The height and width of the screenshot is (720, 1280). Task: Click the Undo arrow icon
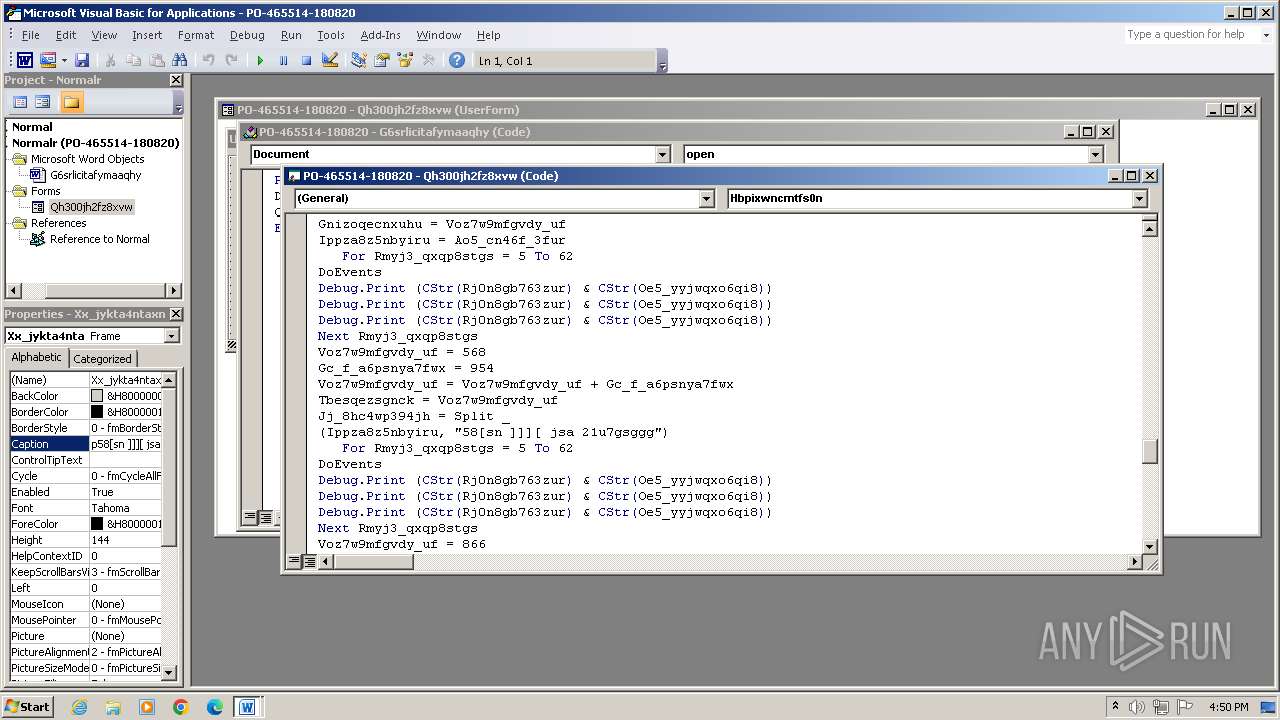208,61
